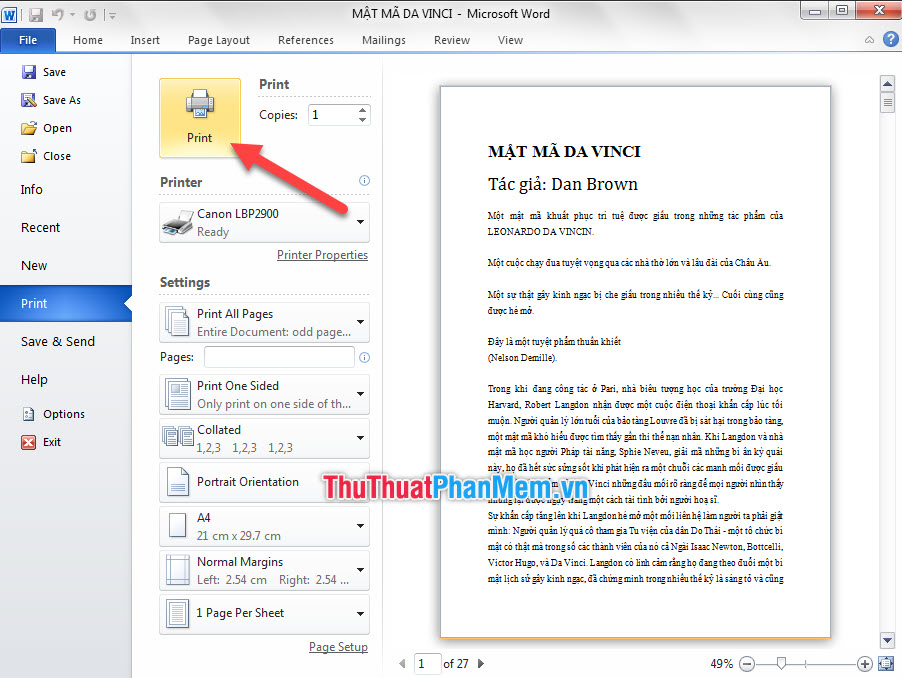Click the current page number field
902x678 pixels.
click(427, 664)
